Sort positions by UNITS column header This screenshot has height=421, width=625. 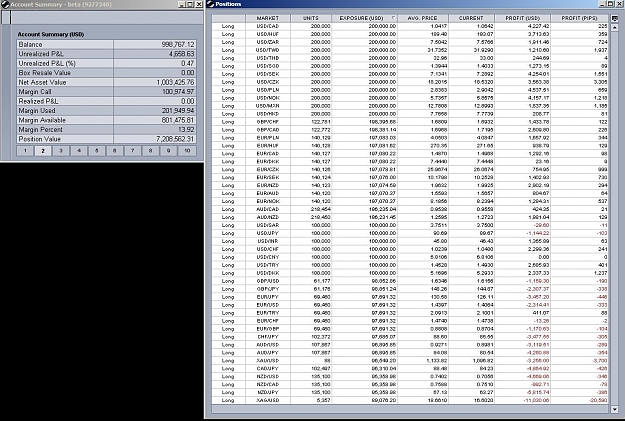click(x=311, y=18)
